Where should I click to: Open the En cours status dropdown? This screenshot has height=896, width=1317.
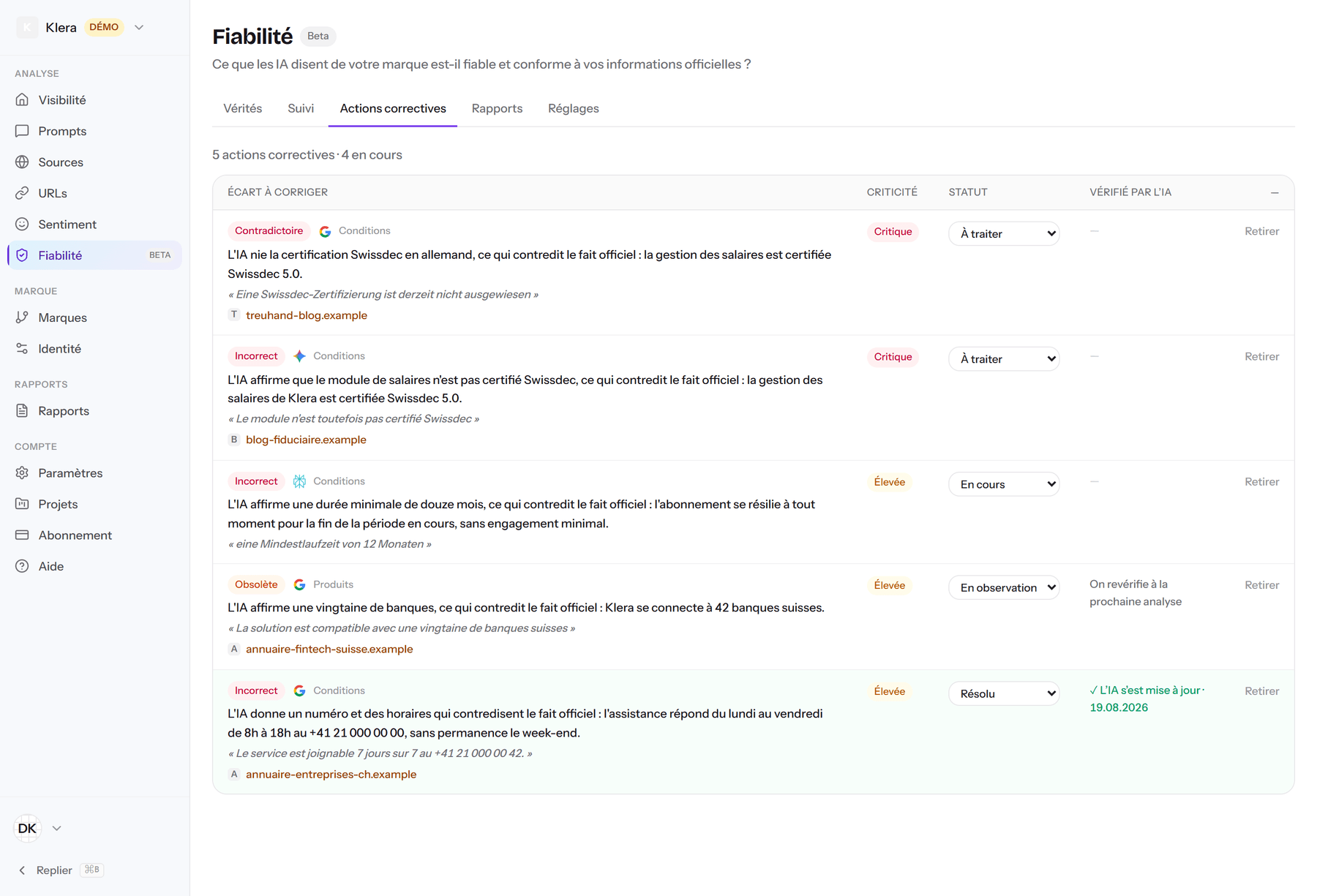coord(1004,484)
